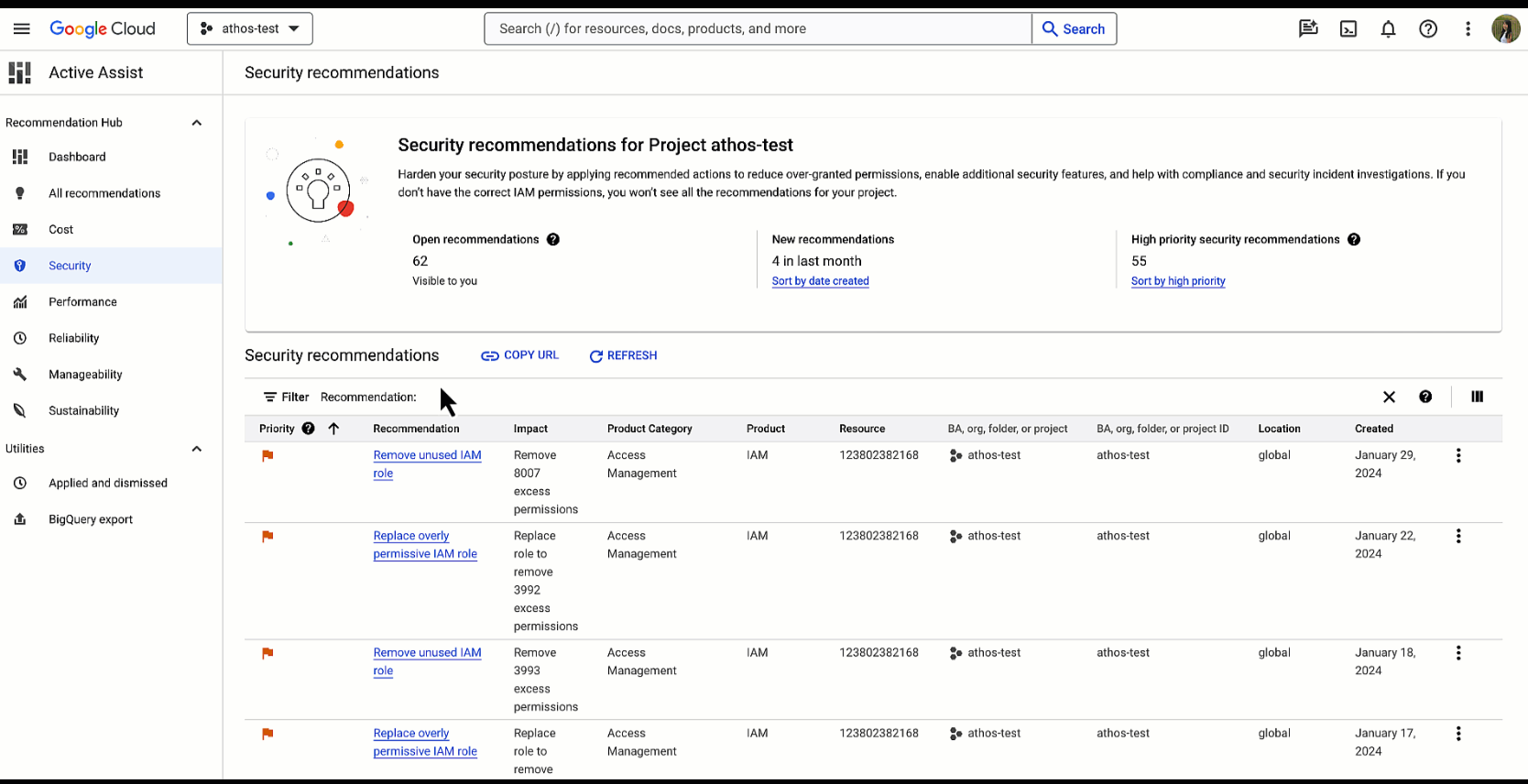Screen dimensions: 1528x784
Task: Clear the filter with X icon
Action: point(1389,397)
